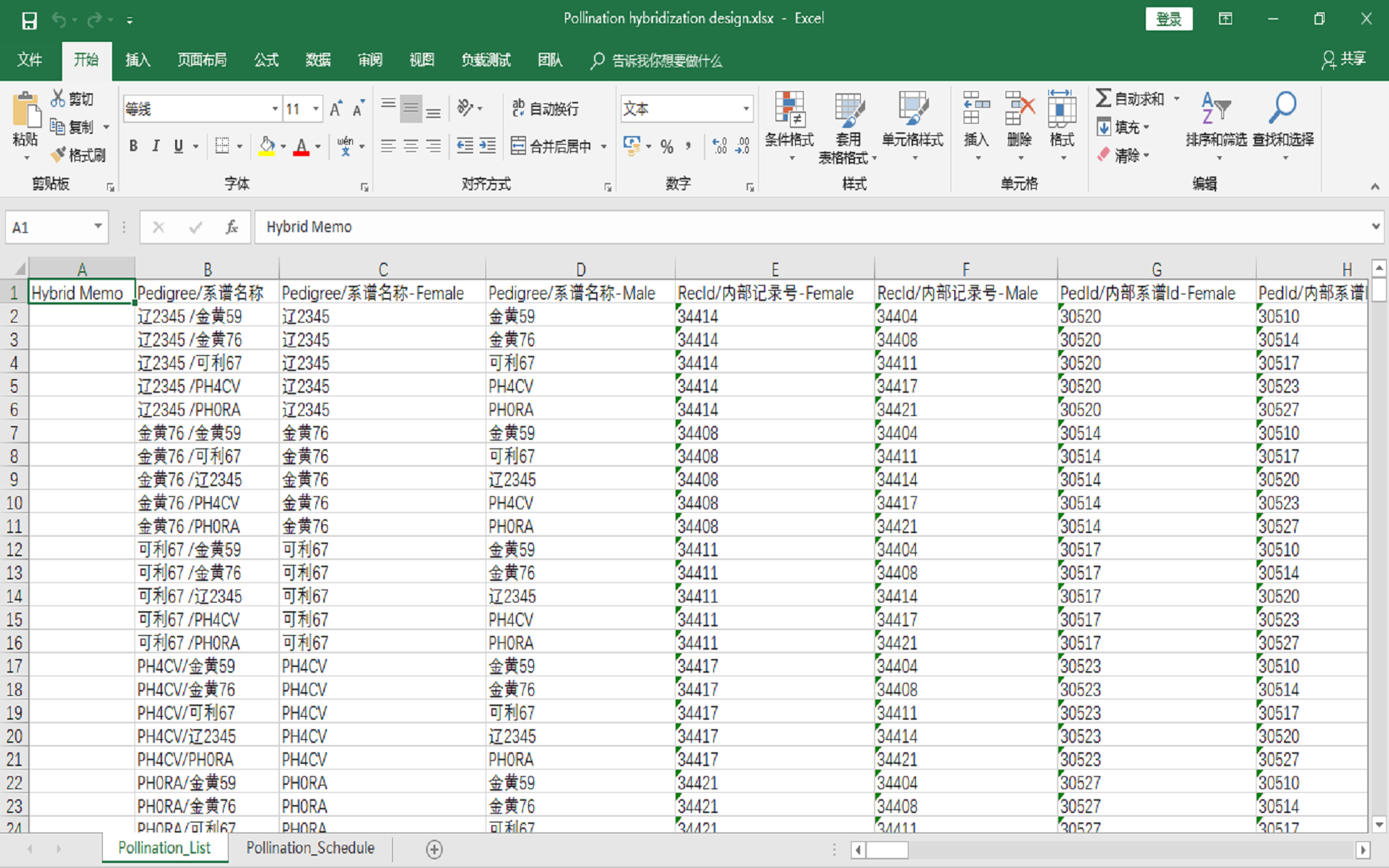Viewport: 1389px width, 868px height.
Task: Apply the yellow fill color
Action: [267, 147]
